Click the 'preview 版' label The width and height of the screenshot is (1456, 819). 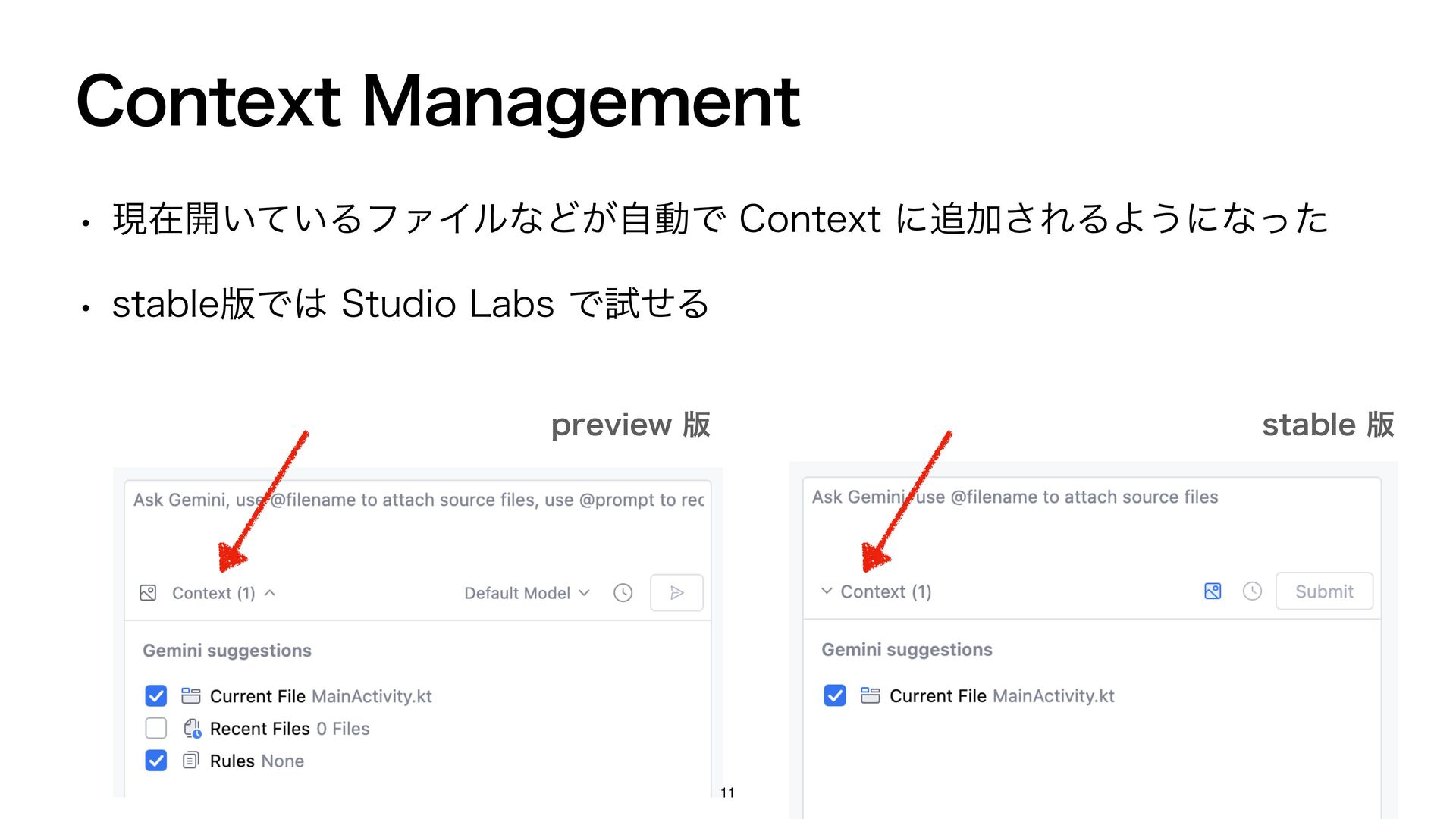631,425
